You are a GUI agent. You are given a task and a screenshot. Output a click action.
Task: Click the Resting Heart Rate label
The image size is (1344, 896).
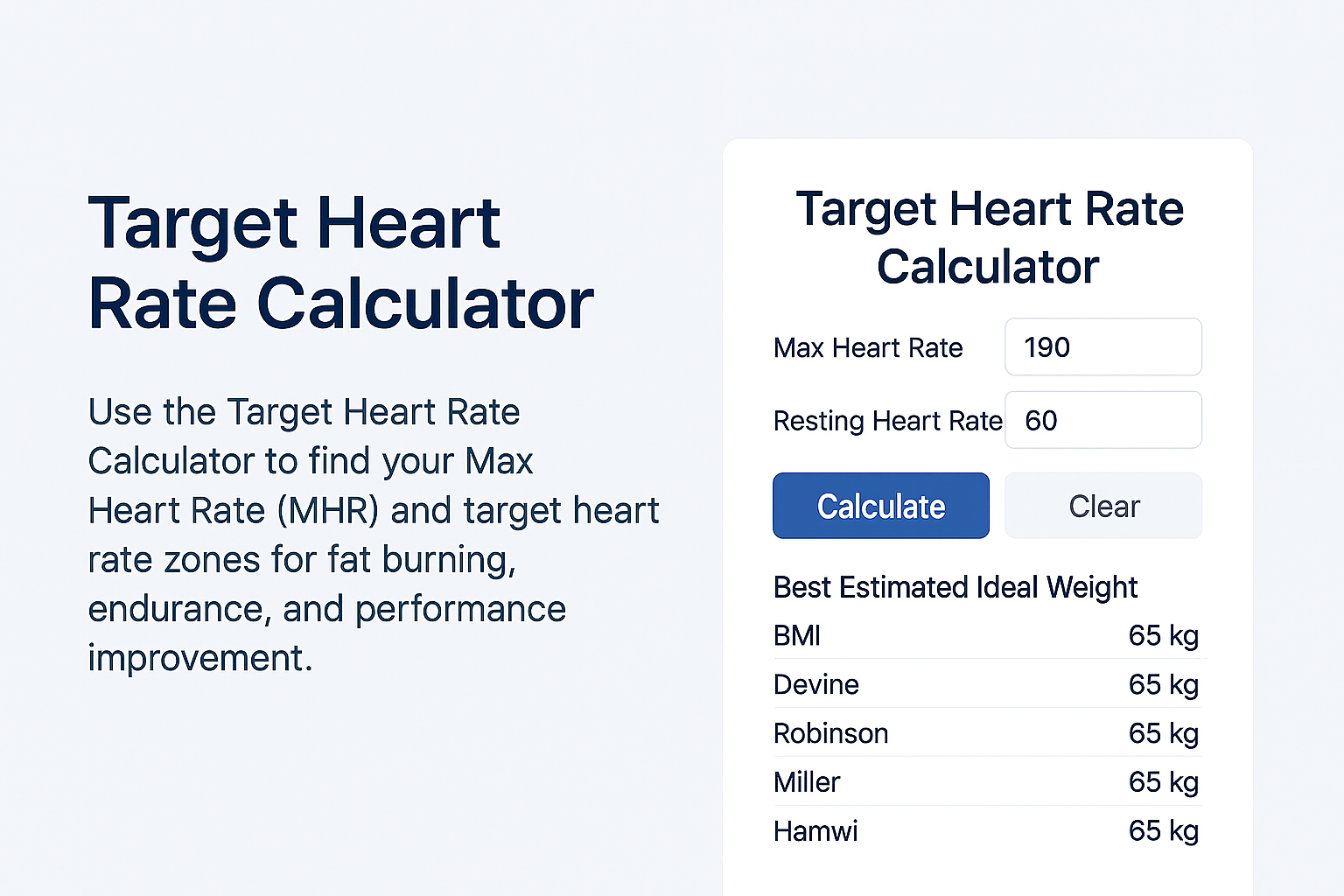click(886, 421)
